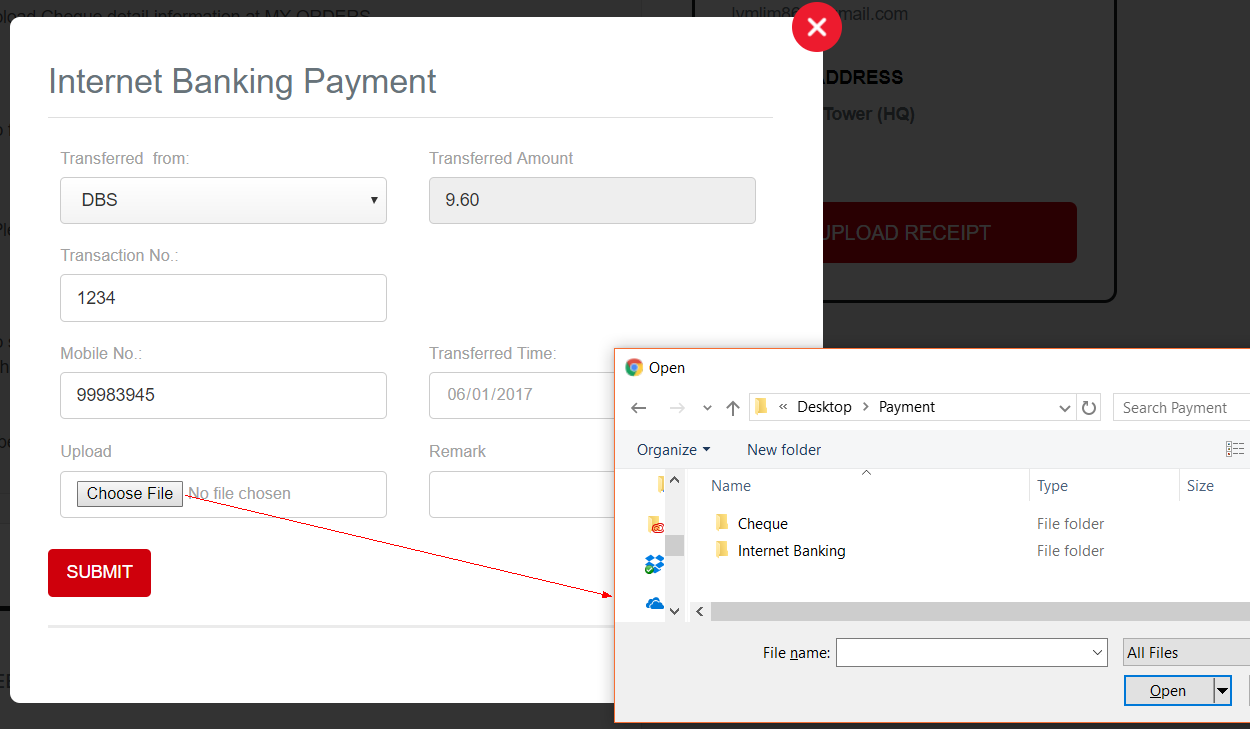Select Creative Cloud Files in sidebar
The height and width of the screenshot is (729, 1250).
point(655,525)
